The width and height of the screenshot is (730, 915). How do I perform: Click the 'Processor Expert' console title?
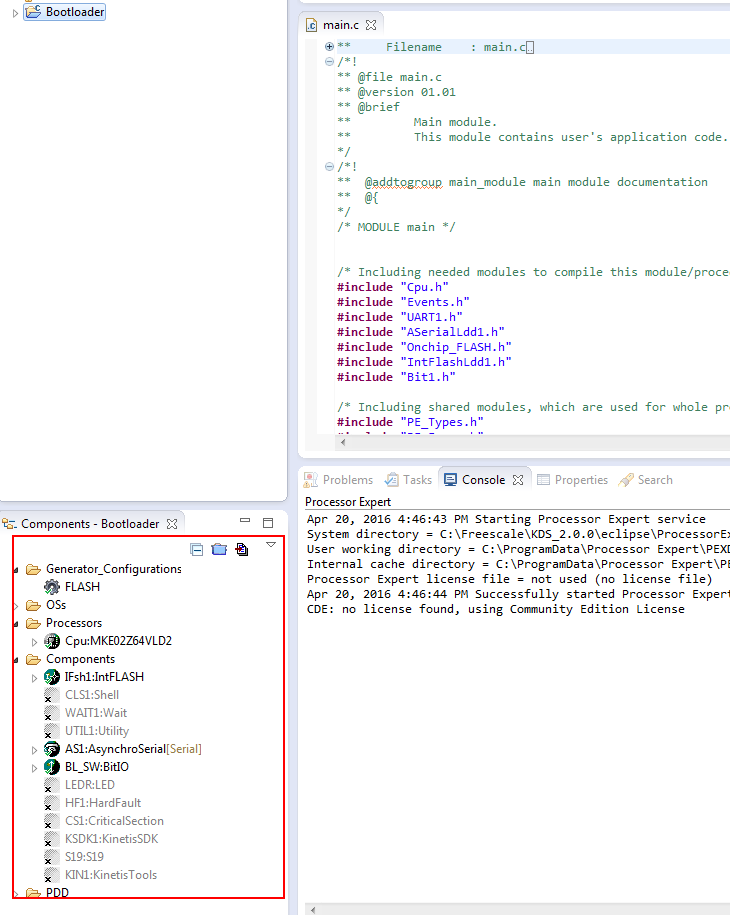click(348, 502)
